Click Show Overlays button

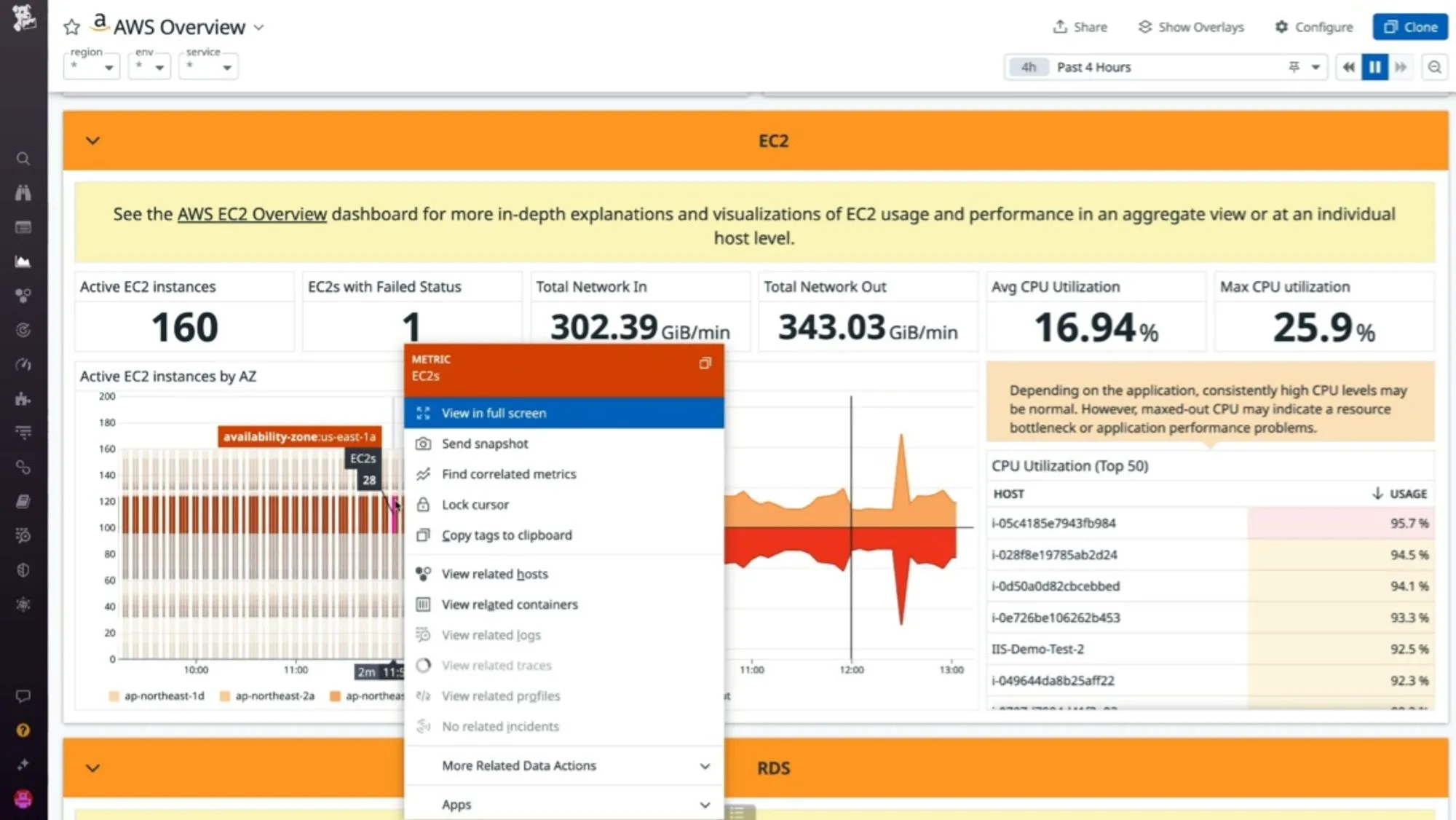point(1191,27)
